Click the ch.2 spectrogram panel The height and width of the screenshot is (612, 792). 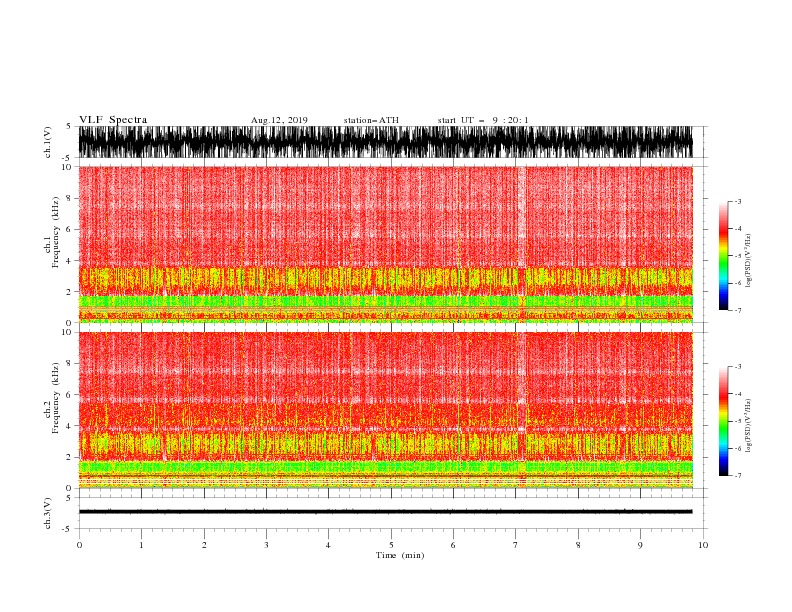pyautogui.click(x=385, y=410)
